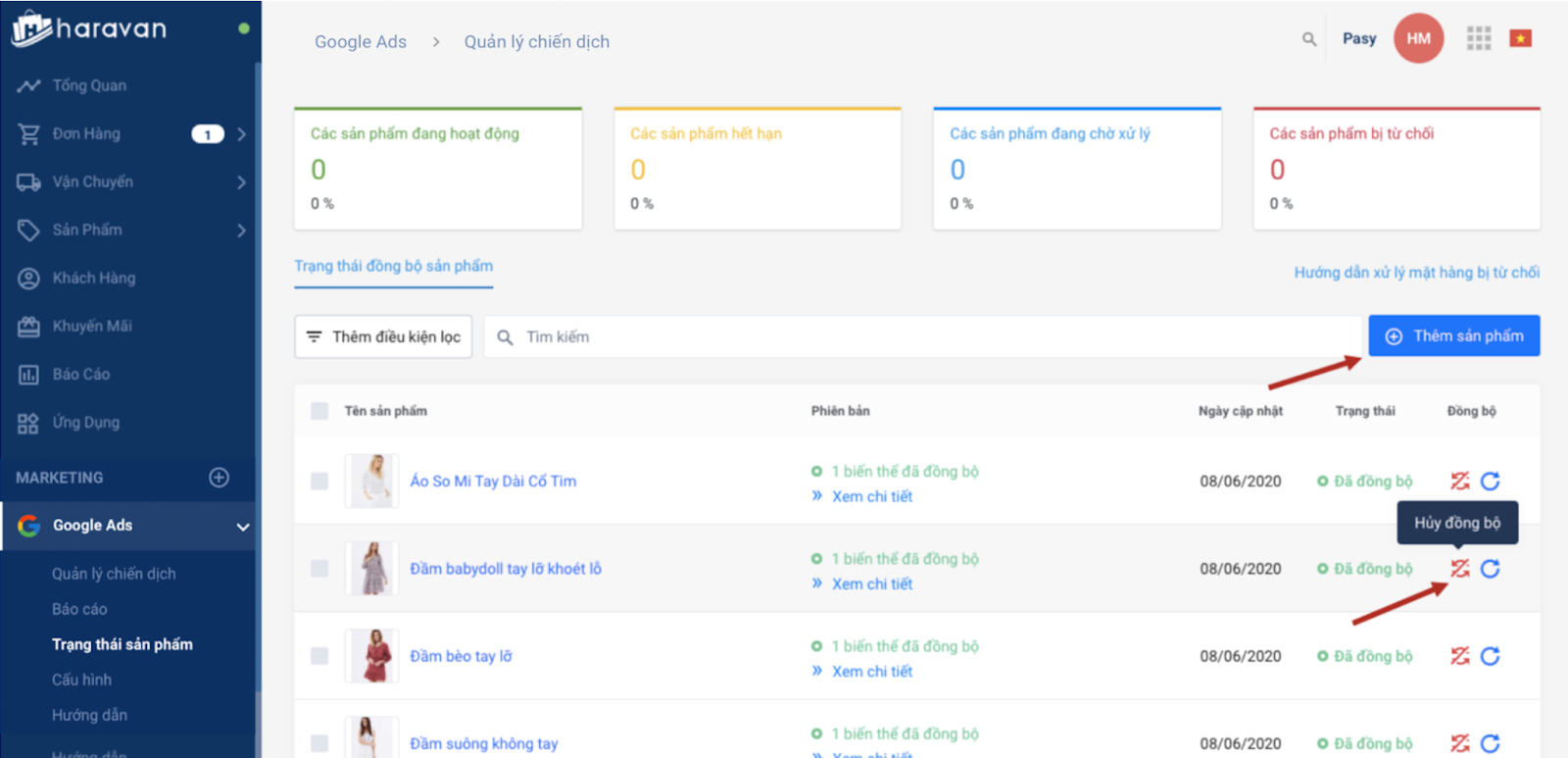Check the Áo Sơ Mi Tay Dài row checkbox

[319, 480]
